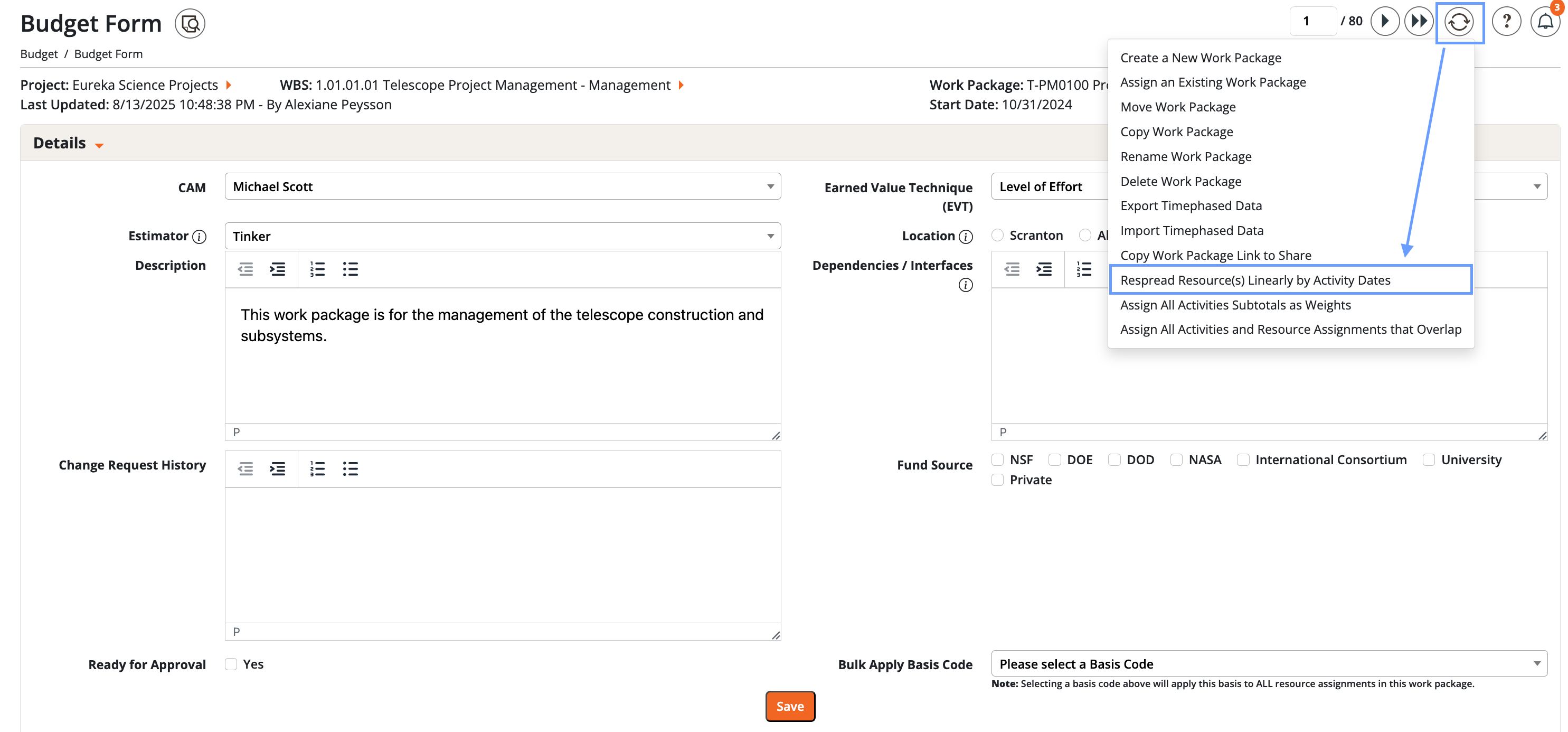Click the search icon beside Budget Form title
Image resolution: width=1568 pixels, height=732 pixels.
click(x=190, y=24)
